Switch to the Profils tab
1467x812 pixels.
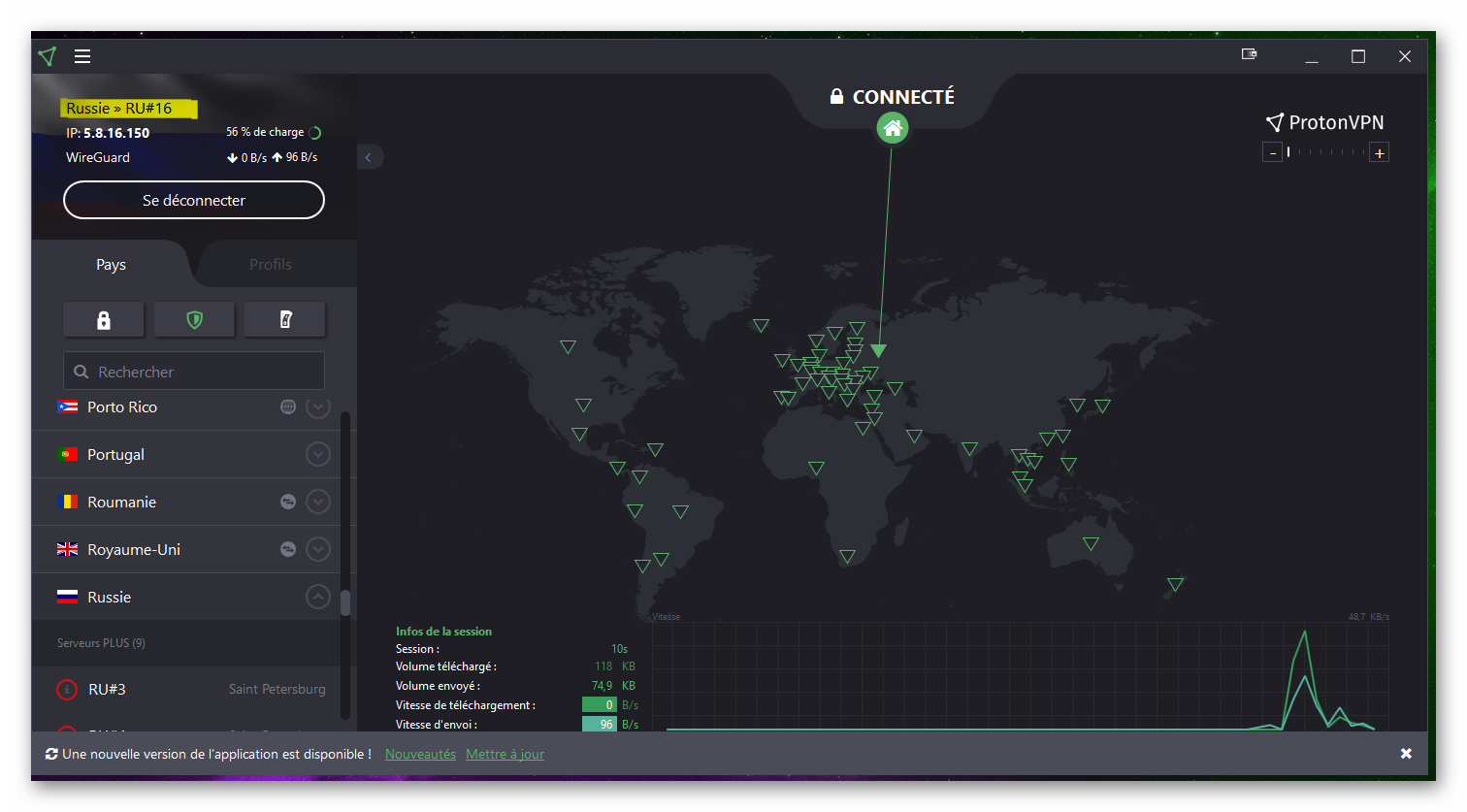pos(270,265)
